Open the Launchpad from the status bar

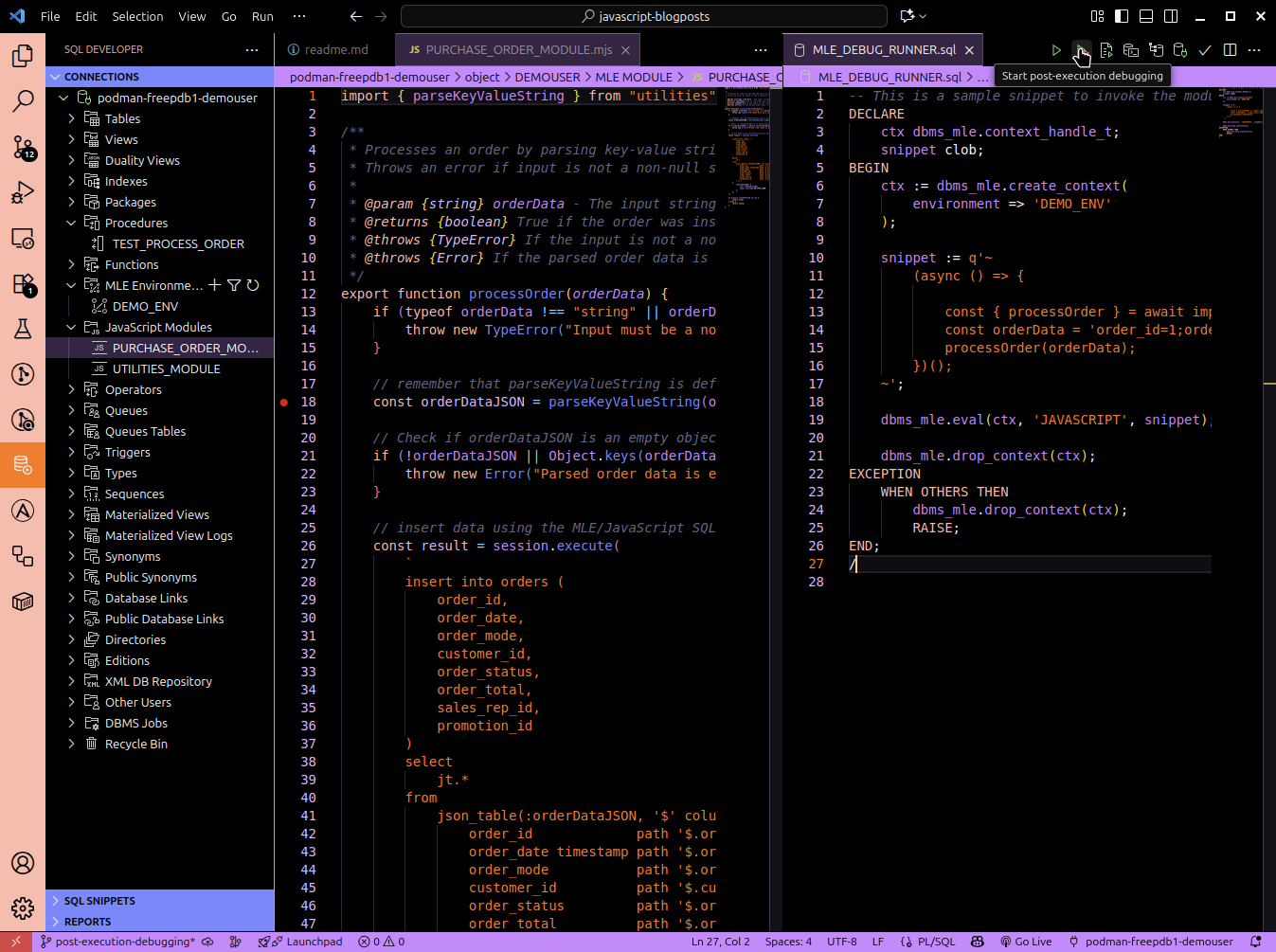[300, 942]
